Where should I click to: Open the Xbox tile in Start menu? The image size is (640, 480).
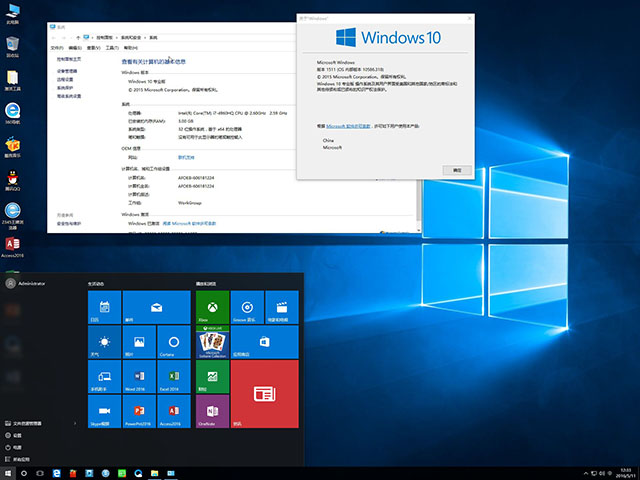tap(210, 306)
